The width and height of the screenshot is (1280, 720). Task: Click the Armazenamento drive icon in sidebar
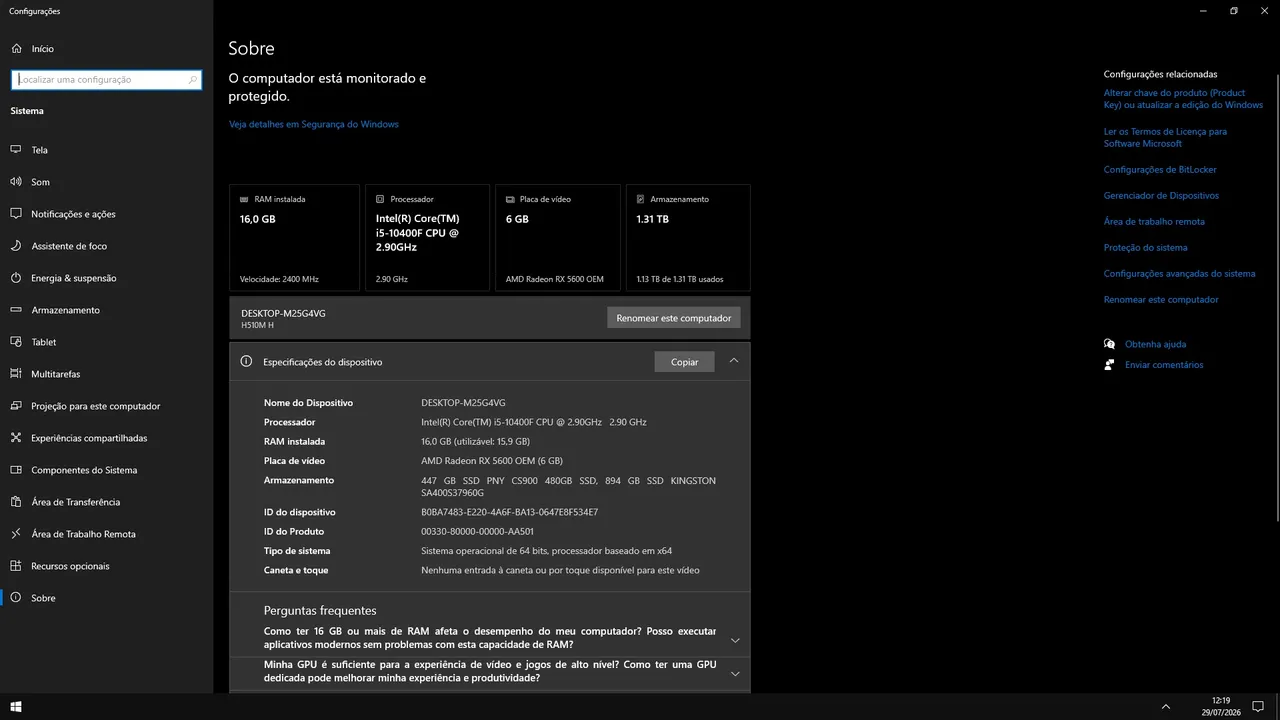(x=16, y=310)
